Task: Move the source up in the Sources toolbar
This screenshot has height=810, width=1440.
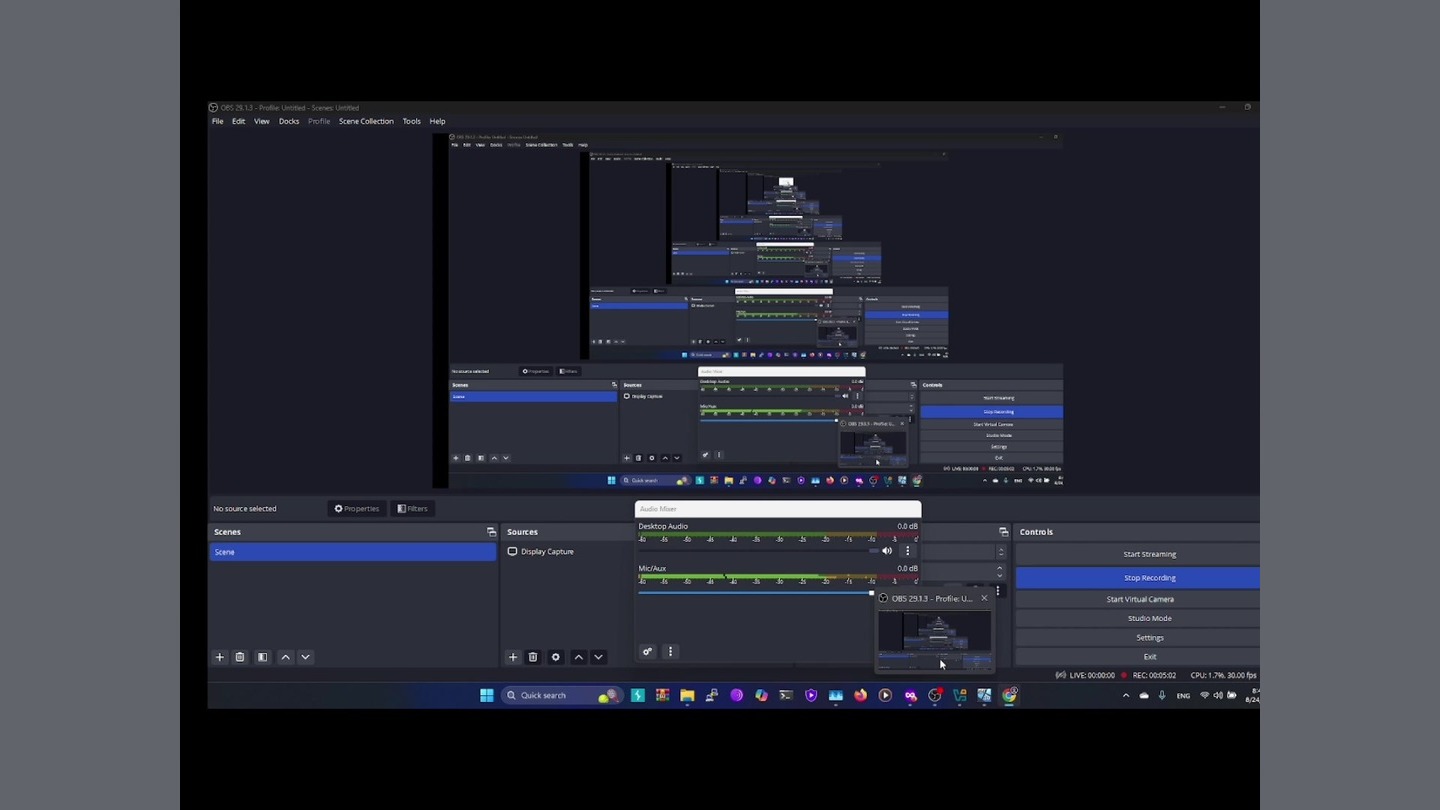Action: tap(578, 657)
